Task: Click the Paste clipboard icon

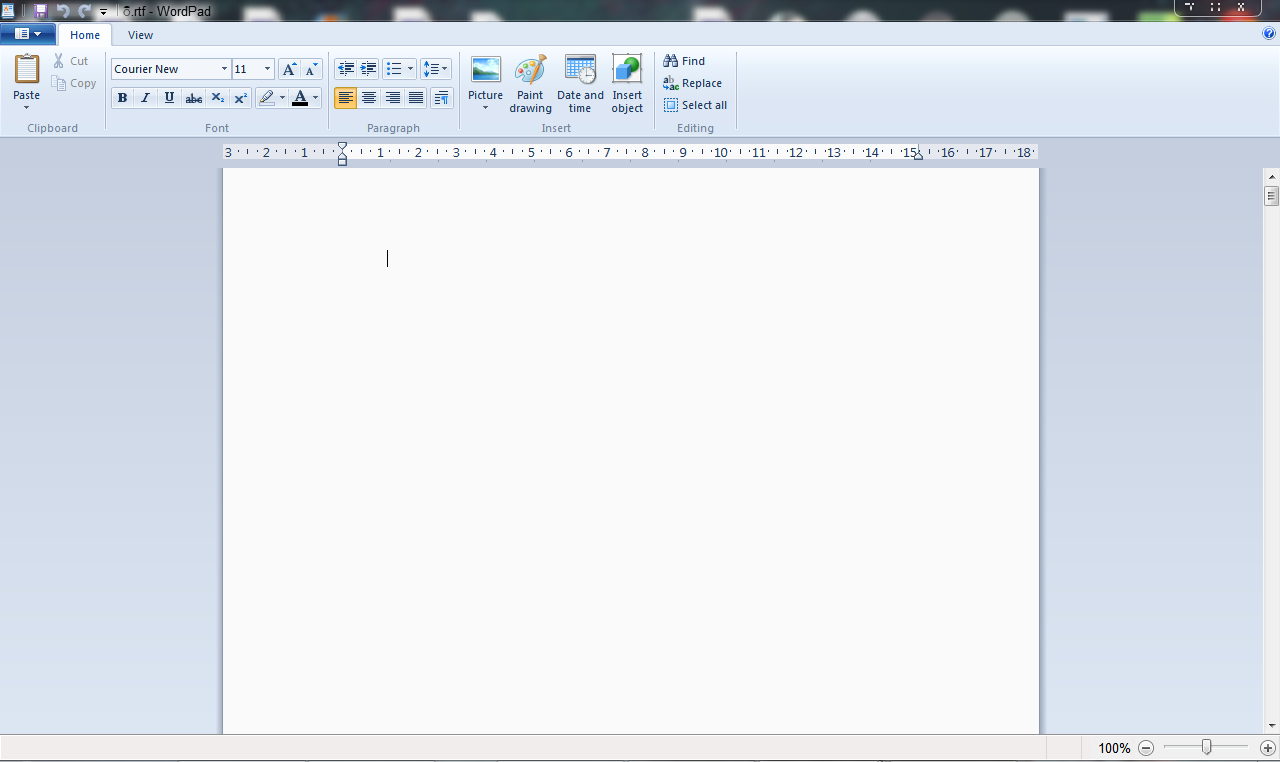Action: (27, 70)
